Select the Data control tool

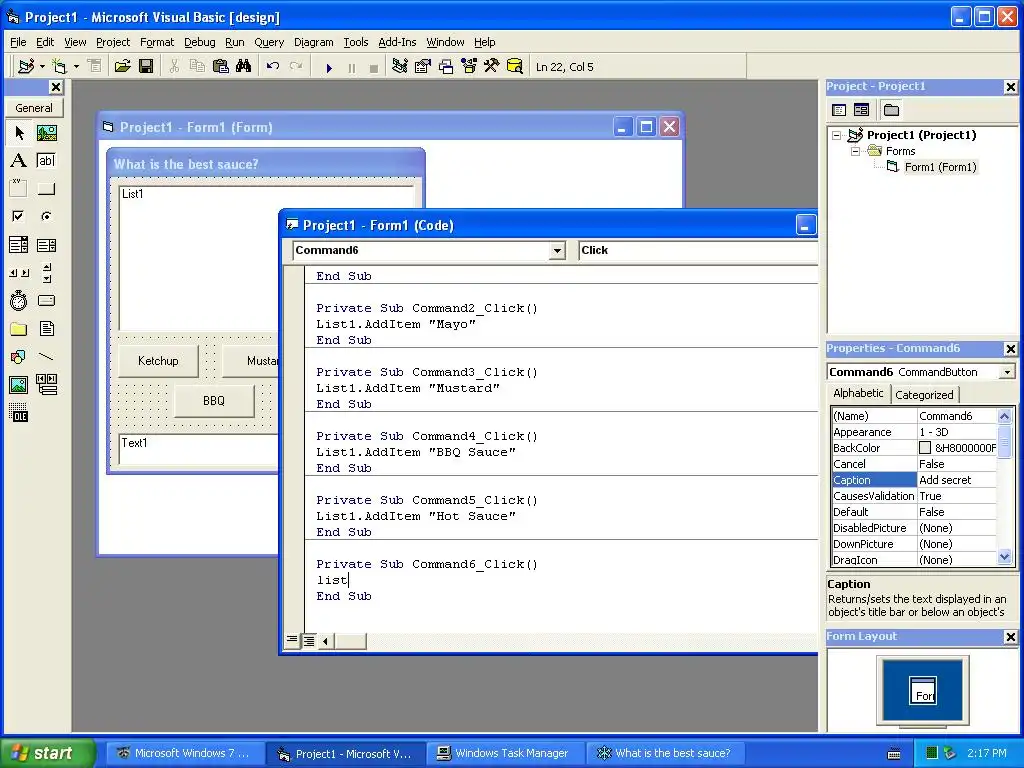pos(46,385)
